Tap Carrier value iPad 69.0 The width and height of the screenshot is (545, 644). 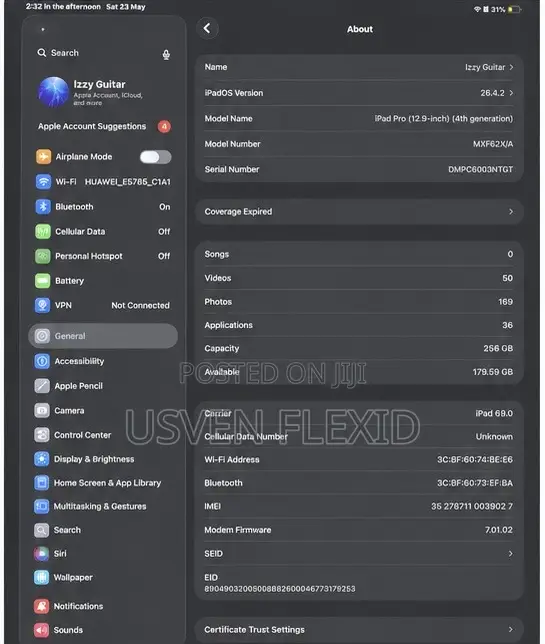494,413
